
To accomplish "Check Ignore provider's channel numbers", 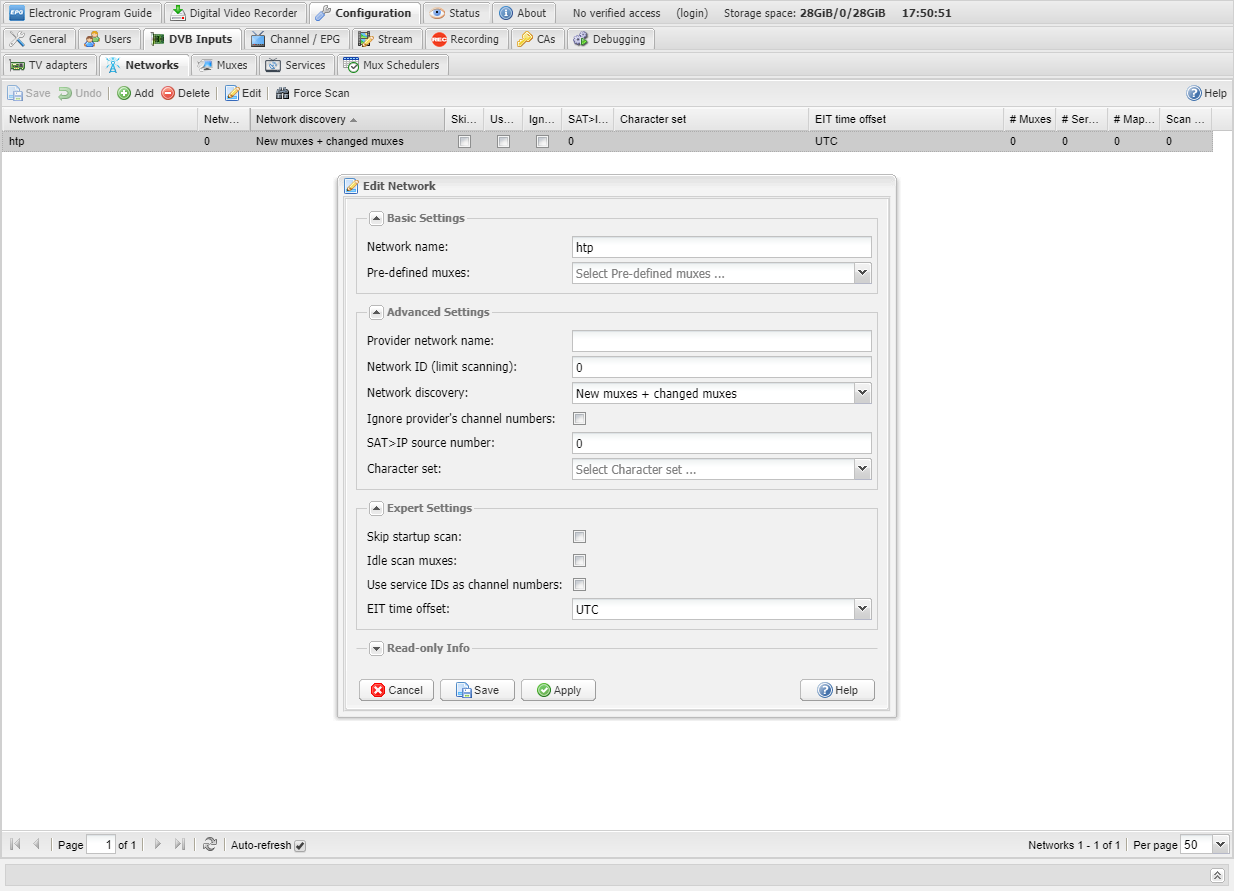I will [579, 419].
